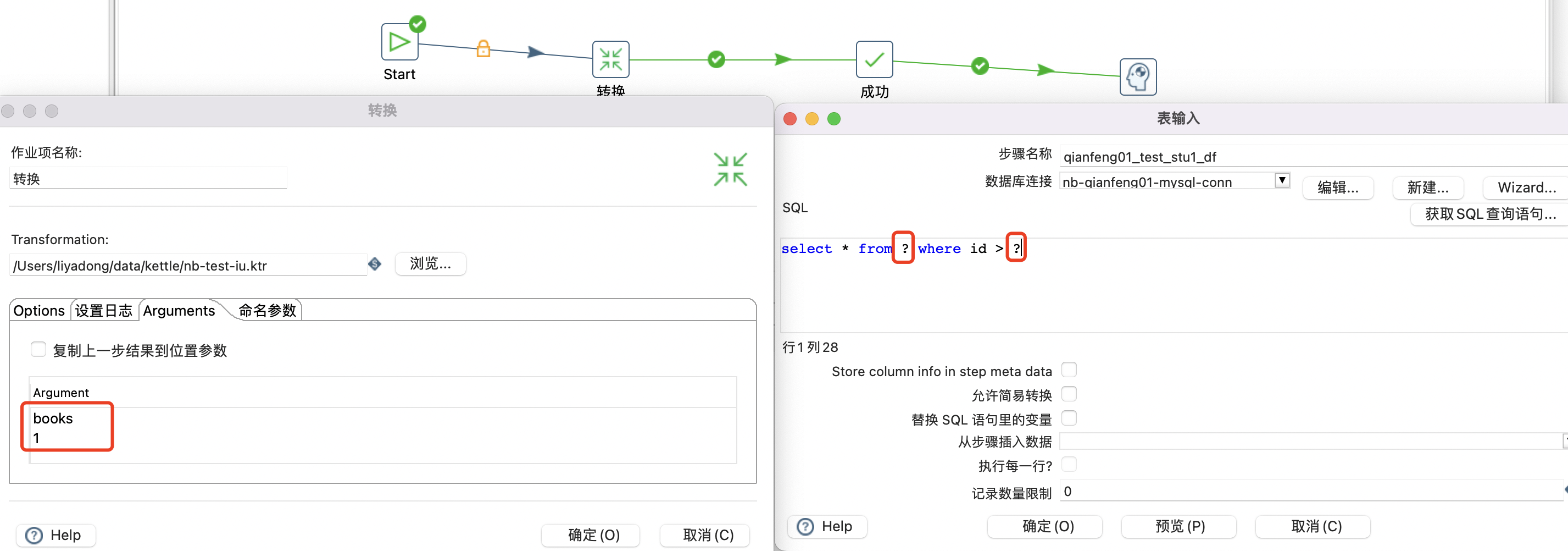1568x551 pixels.
Task: Toggle the 执行每一行? checkbox
Action: 1069,465
